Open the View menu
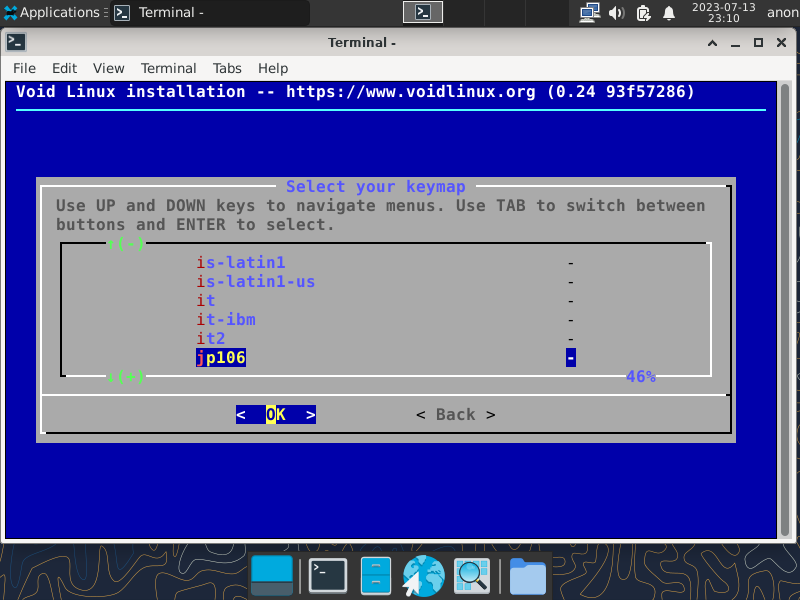Screen dimensions: 800x600 [108, 68]
